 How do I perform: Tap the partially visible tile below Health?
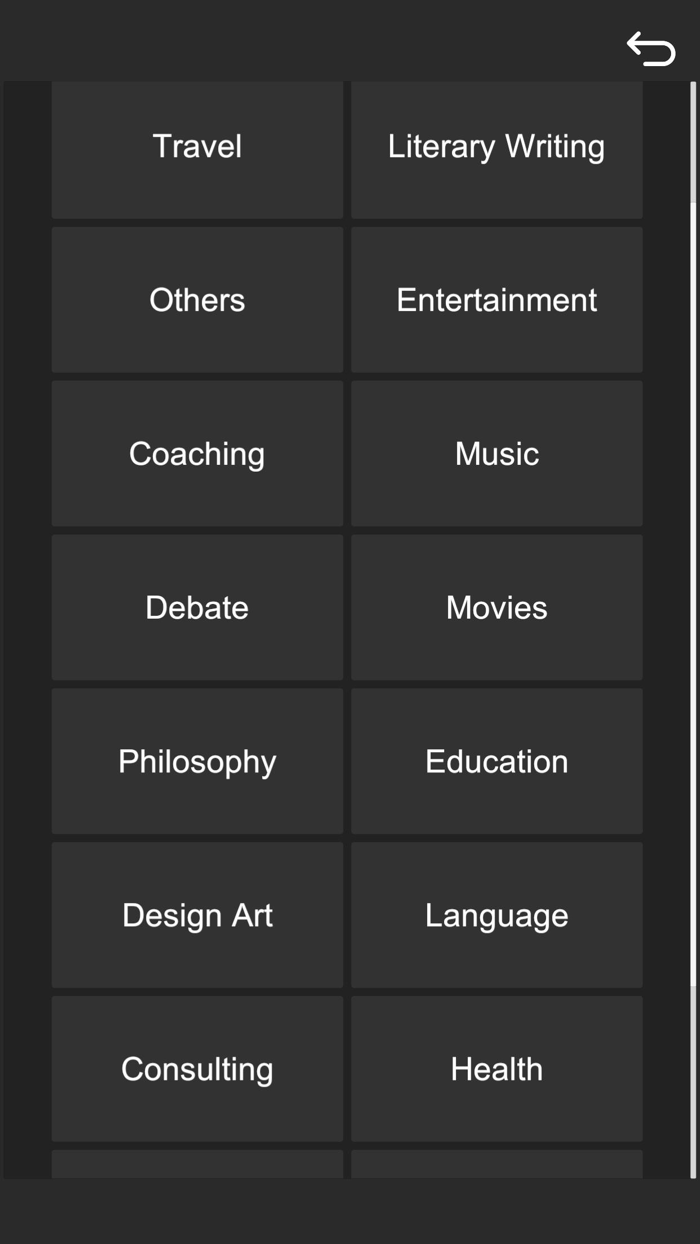(496, 1164)
